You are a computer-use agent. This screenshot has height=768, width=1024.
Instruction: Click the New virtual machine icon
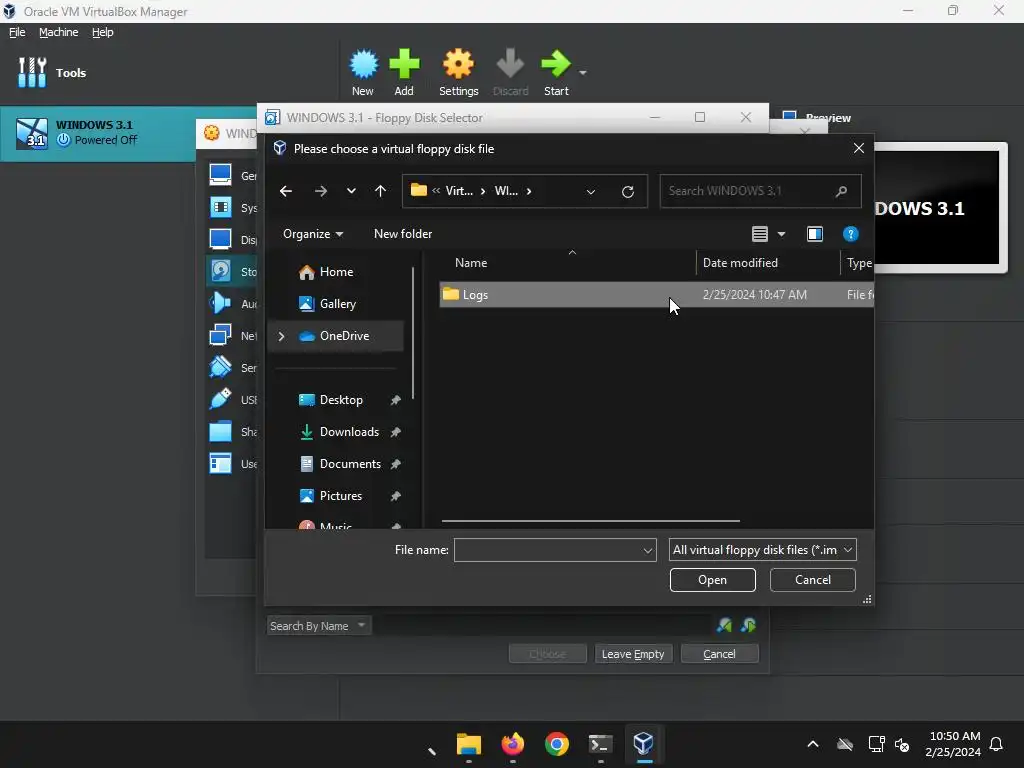[363, 64]
